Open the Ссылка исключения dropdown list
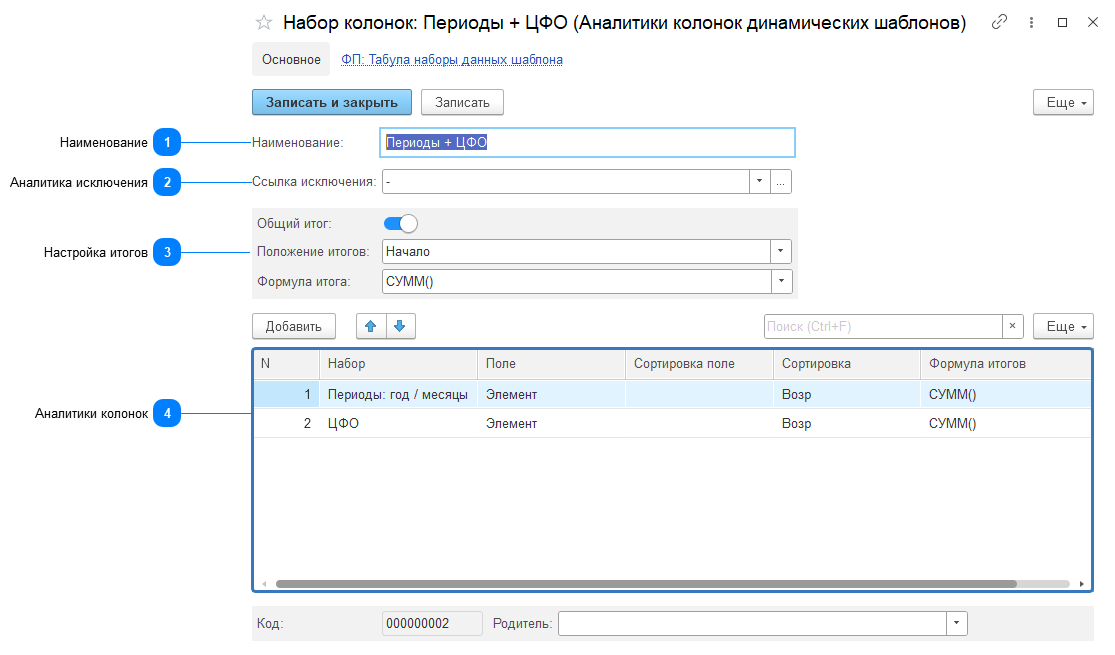The width and height of the screenshot is (1115, 655). coord(759,182)
